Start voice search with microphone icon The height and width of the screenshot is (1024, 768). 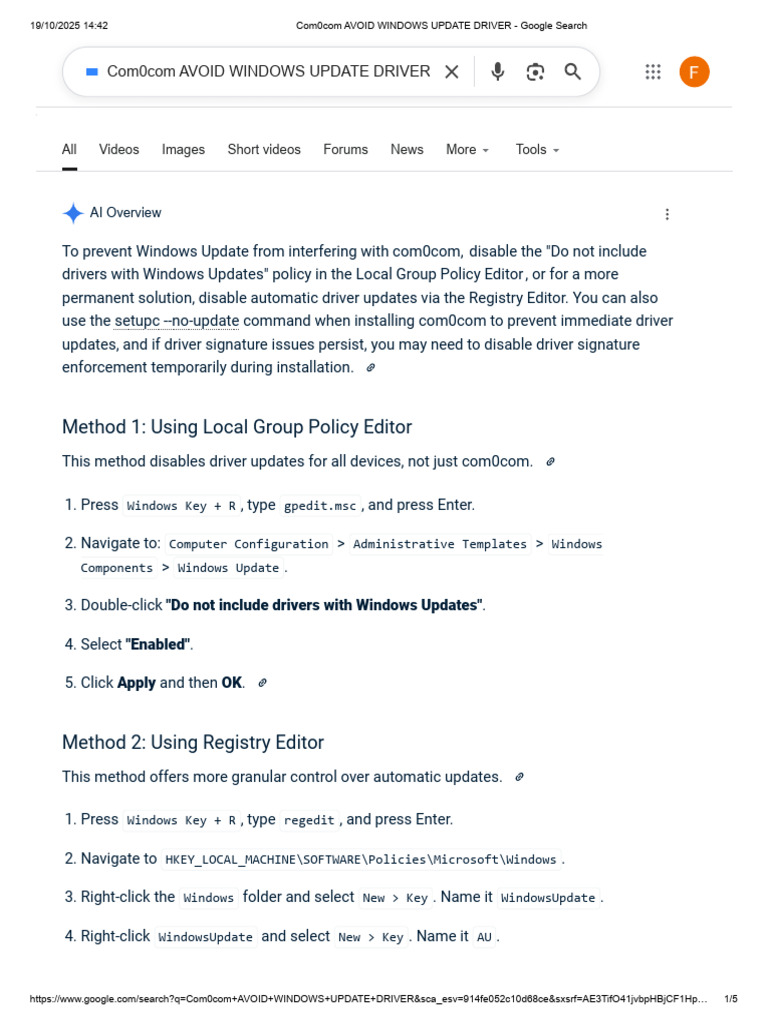(498, 72)
